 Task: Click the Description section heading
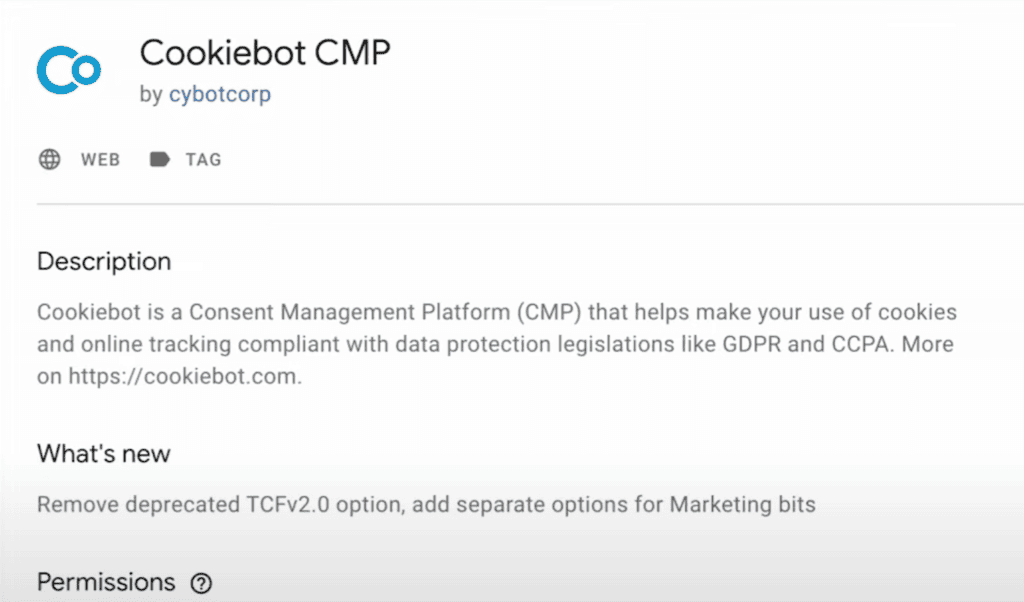[x=104, y=262]
